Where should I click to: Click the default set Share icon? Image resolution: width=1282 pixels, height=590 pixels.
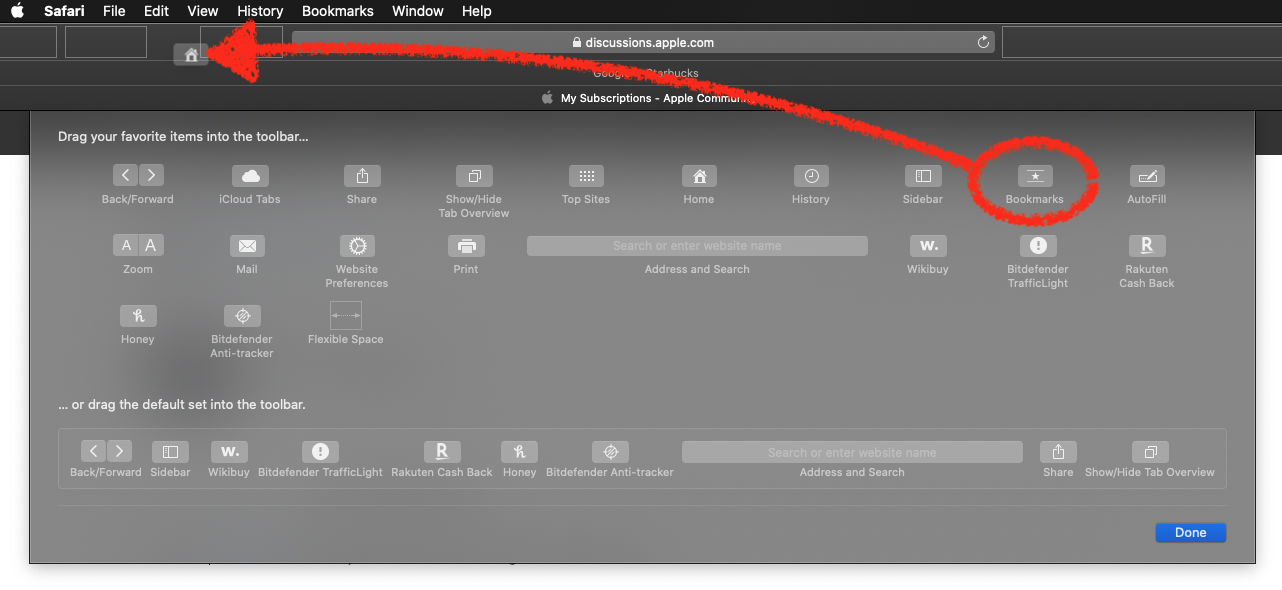click(x=1058, y=452)
